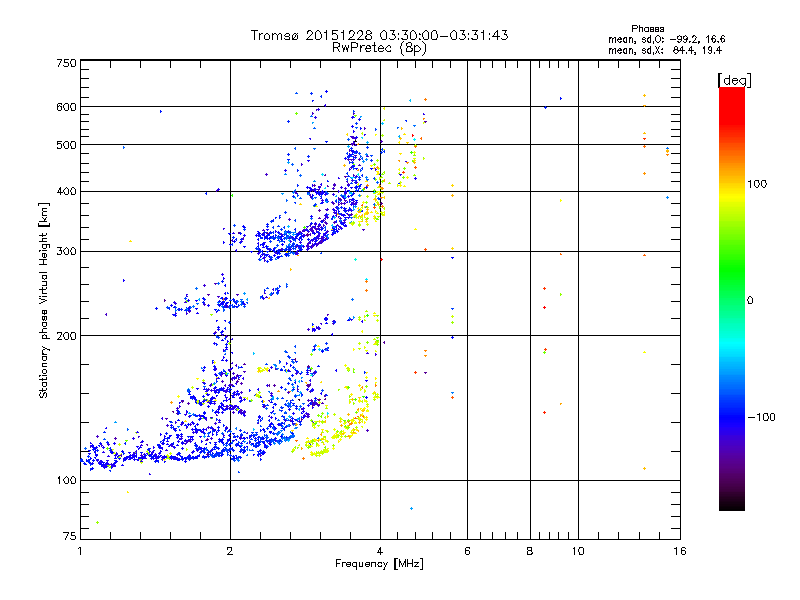Image resolution: width=800 pixels, height=600 pixels.
Task: Click the '1' frequency tick label
Action: click(80, 551)
